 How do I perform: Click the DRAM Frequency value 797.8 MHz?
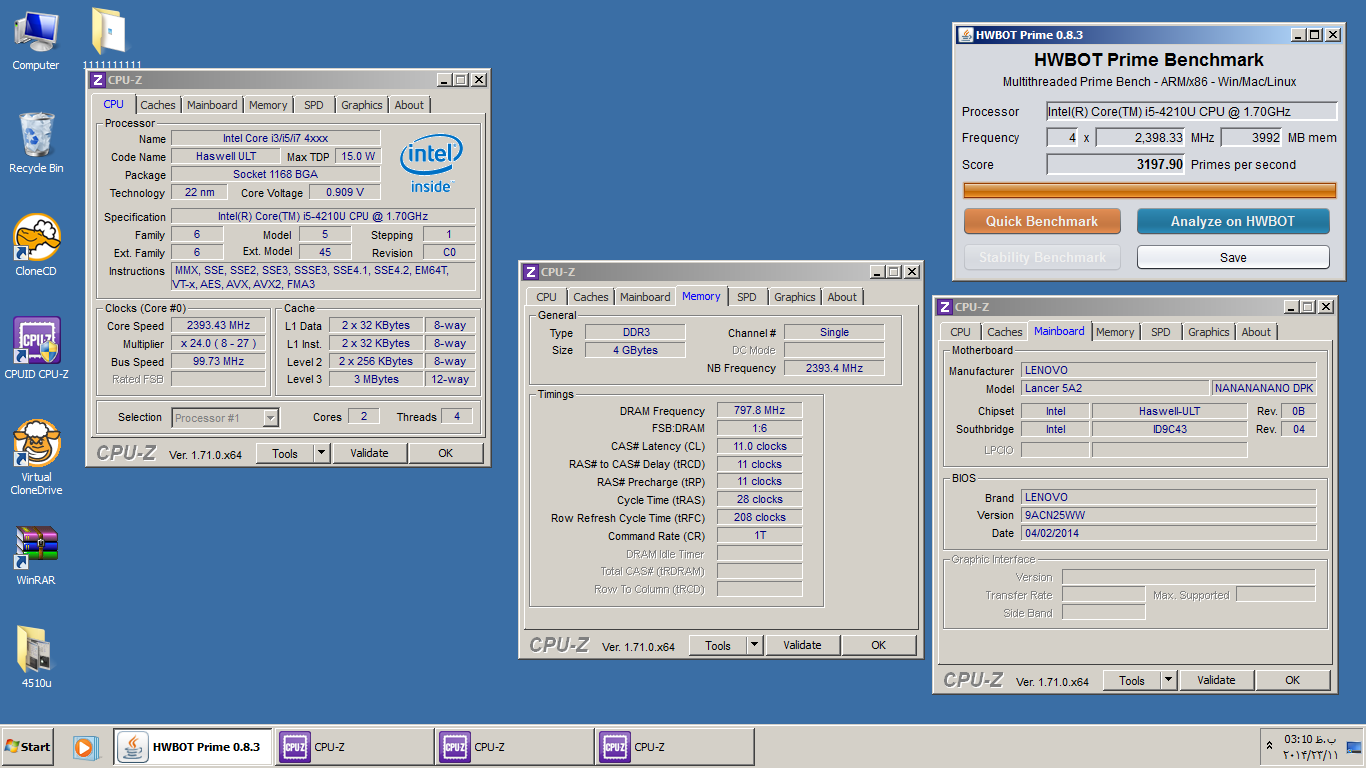click(x=759, y=410)
